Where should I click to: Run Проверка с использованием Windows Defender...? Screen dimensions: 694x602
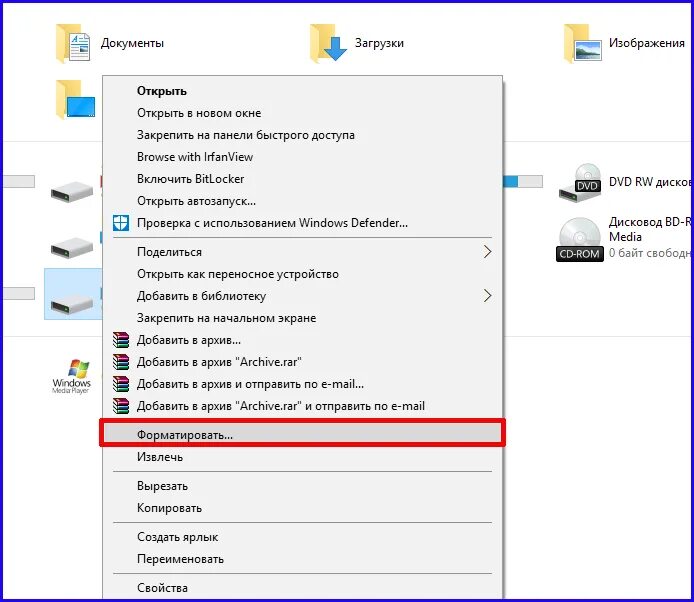coord(303,223)
